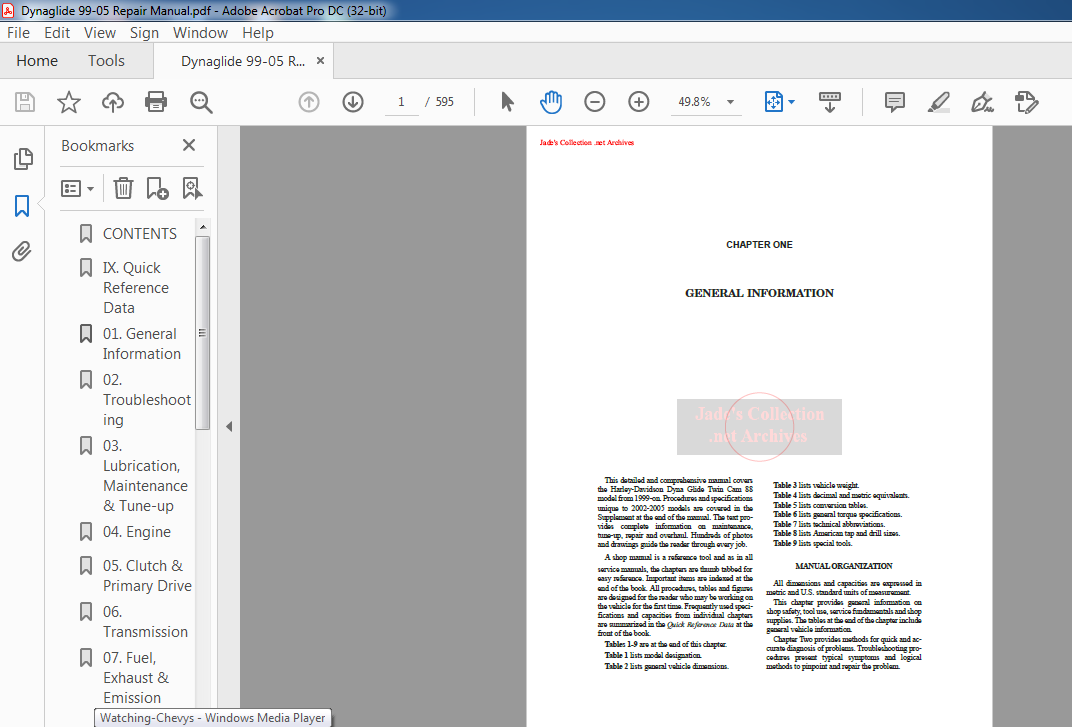Screen dimensions: 1072x727
Task: Open the Sign document pen icon
Action: 982,102
